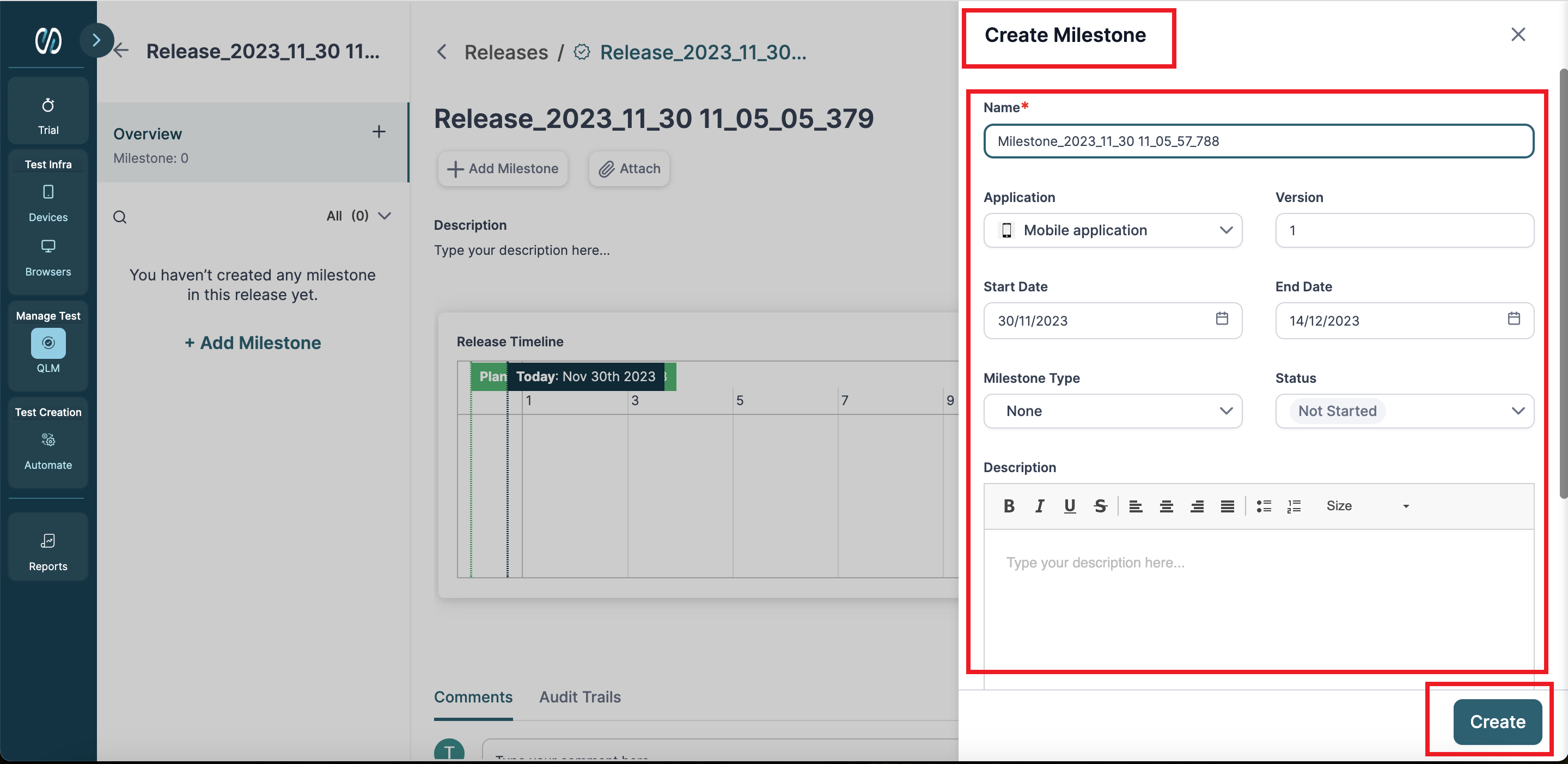Click the Create button
Screen dimensions: 1568x764
tap(1497, 722)
